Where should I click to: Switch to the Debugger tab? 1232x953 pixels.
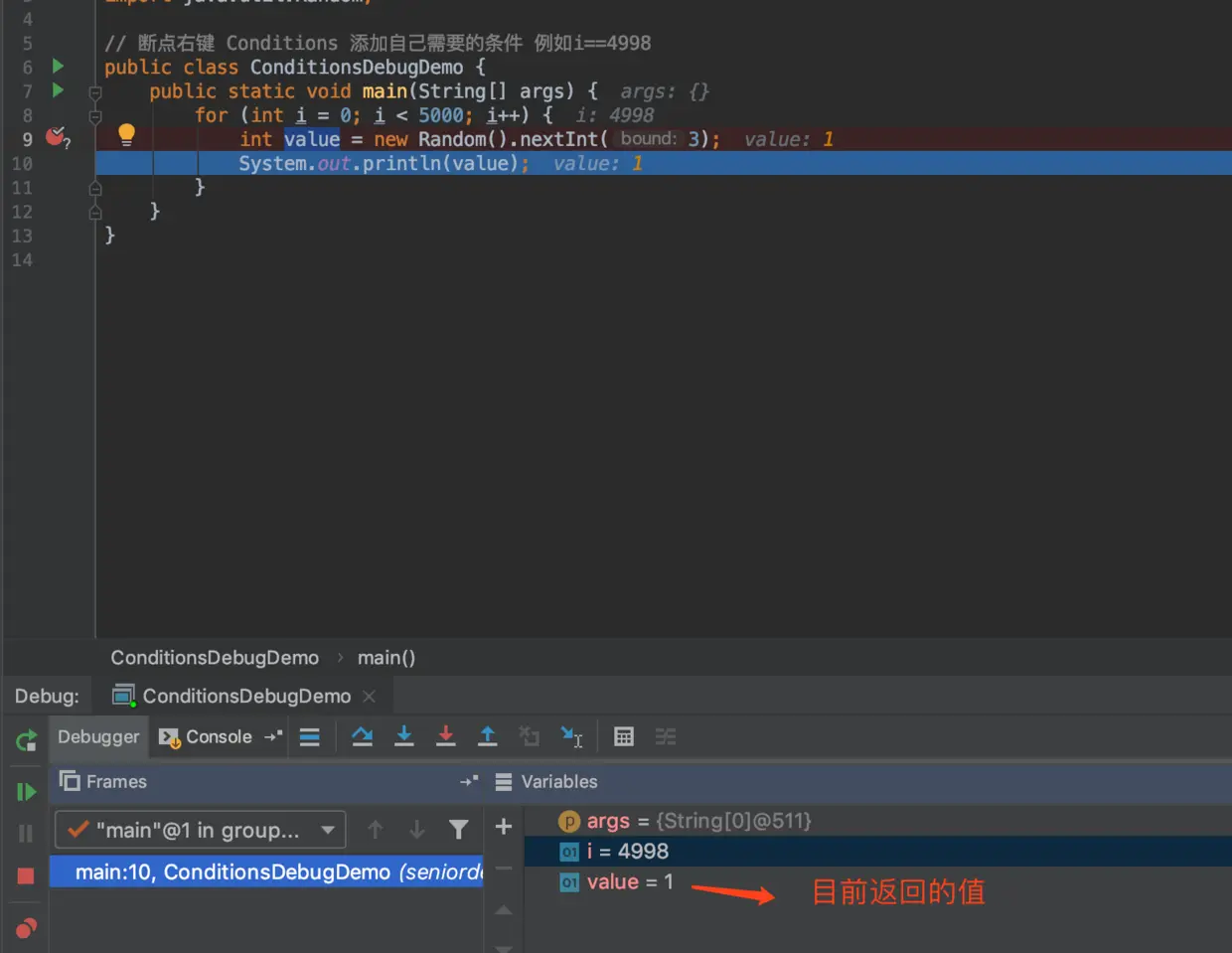click(98, 736)
